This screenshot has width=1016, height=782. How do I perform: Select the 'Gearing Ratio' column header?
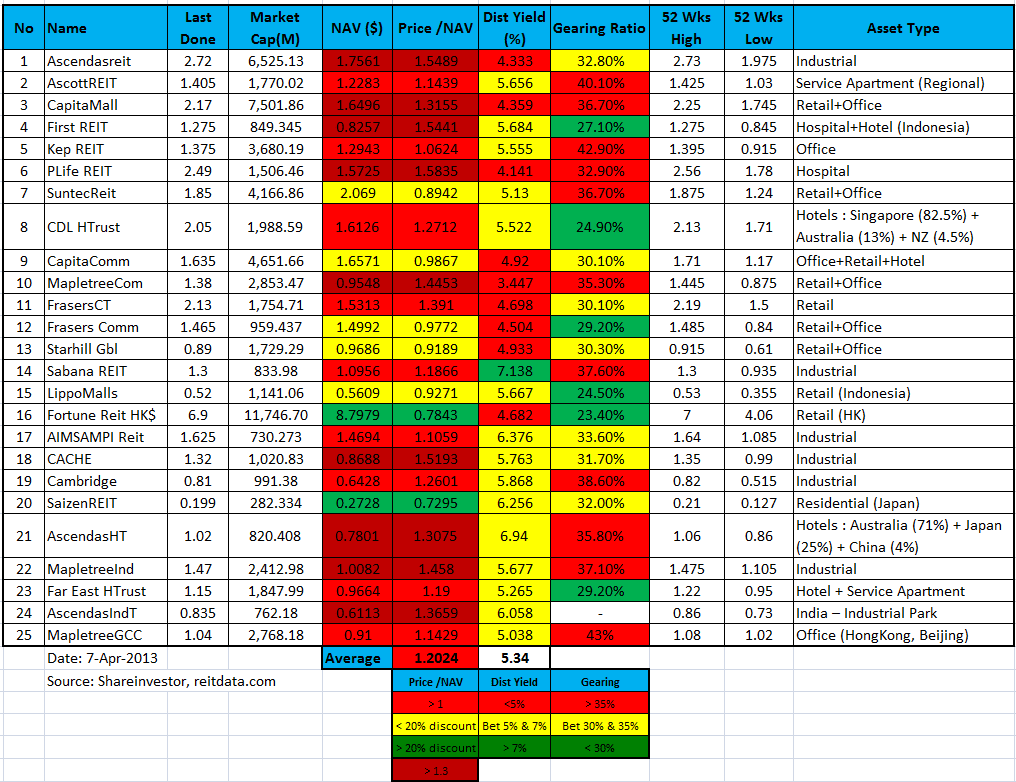pyautogui.click(x=599, y=28)
